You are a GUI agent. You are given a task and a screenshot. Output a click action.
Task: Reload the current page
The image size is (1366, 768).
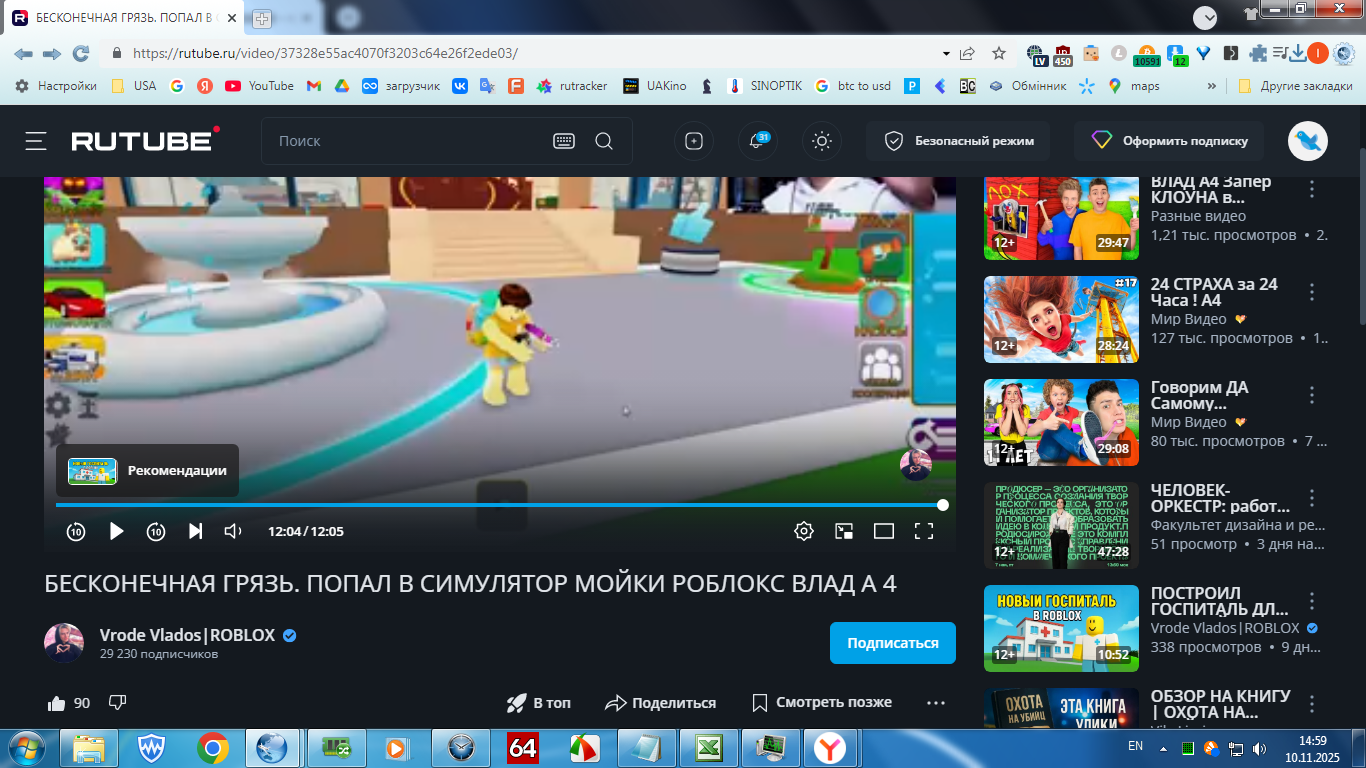[81, 53]
